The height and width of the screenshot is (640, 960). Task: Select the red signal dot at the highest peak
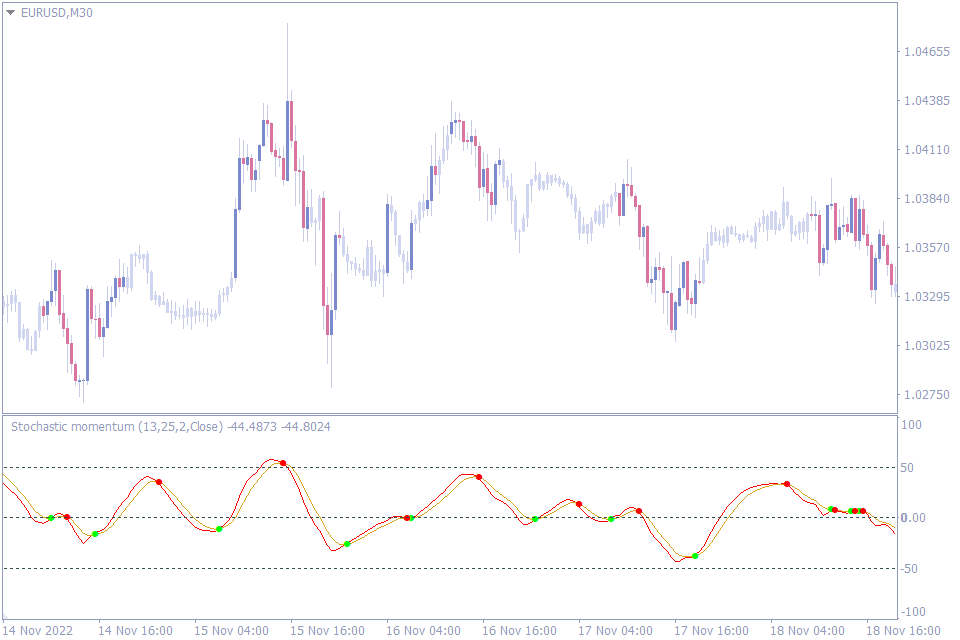coord(282,462)
